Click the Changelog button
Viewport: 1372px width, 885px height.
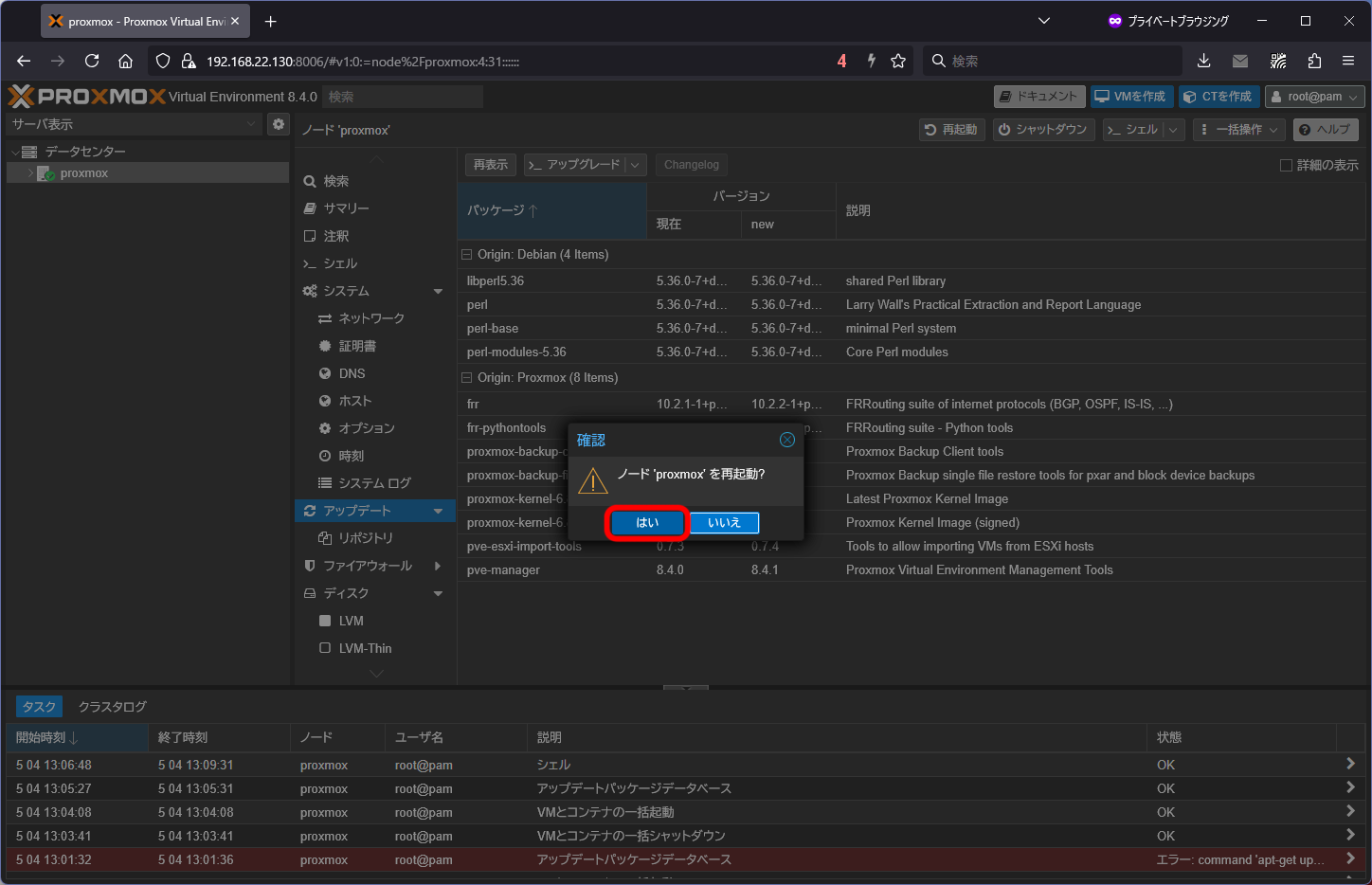coord(692,165)
